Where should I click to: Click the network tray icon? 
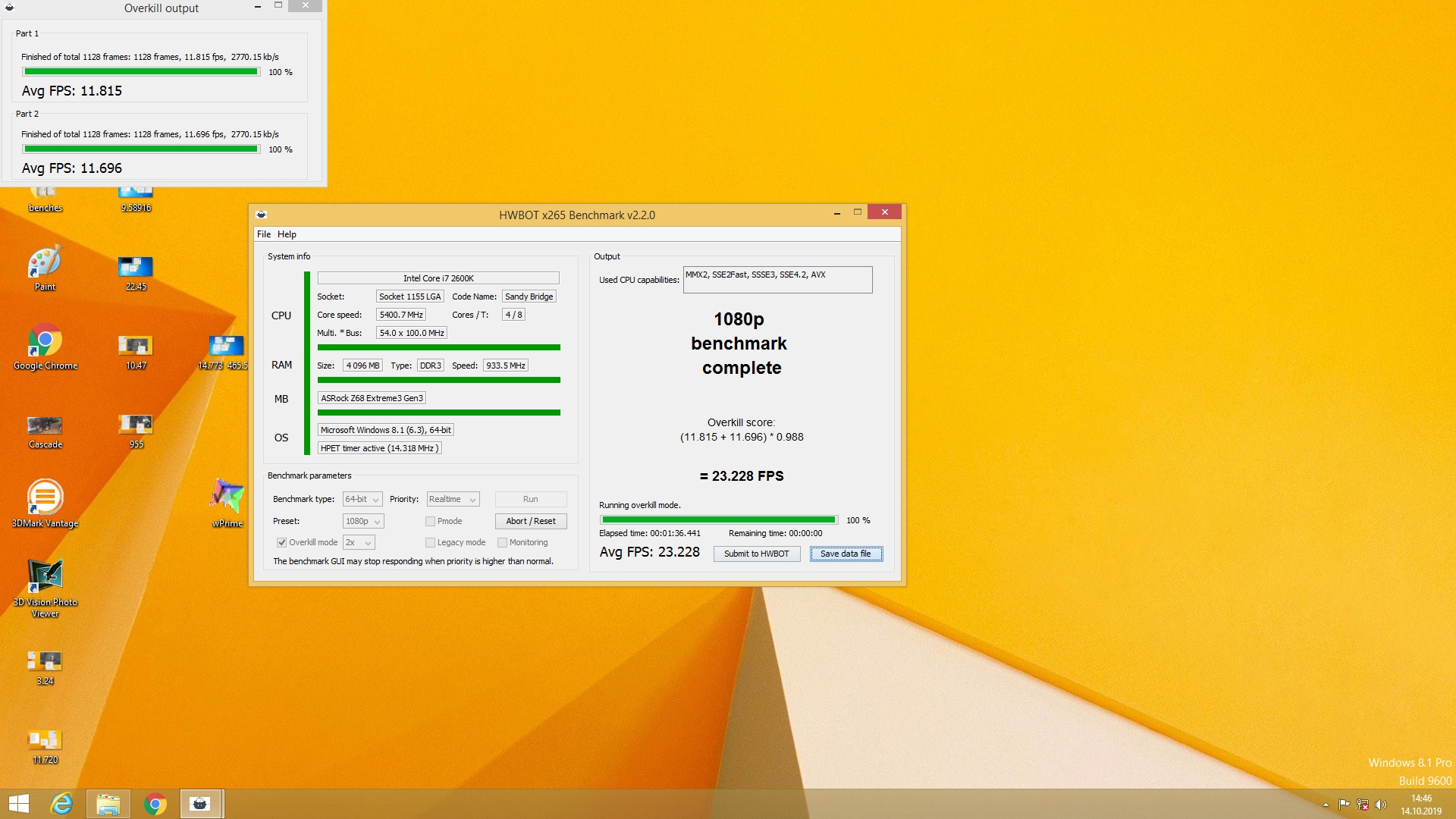point(1362,805)
